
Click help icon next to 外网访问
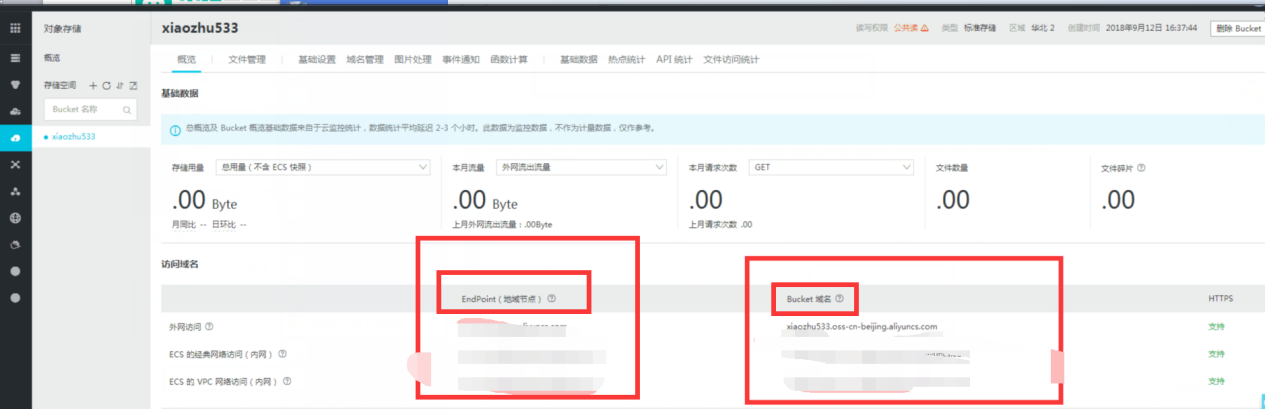pos(209,326)
